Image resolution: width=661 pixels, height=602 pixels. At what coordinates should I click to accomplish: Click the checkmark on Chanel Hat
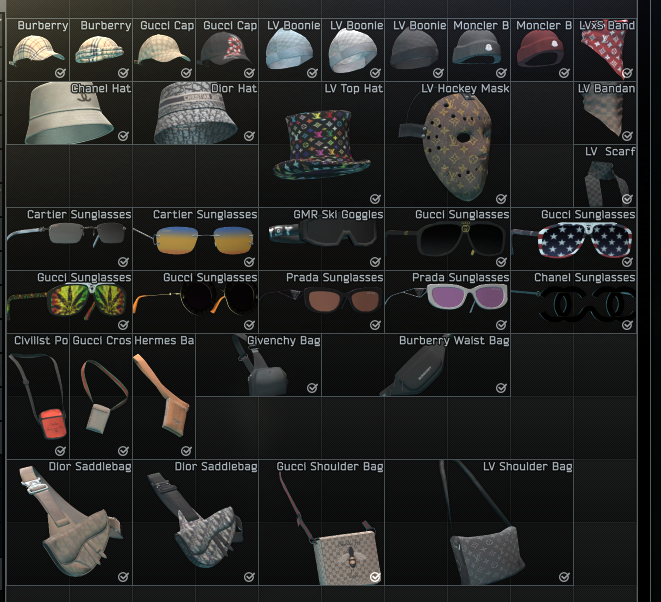tap(123, 136)
